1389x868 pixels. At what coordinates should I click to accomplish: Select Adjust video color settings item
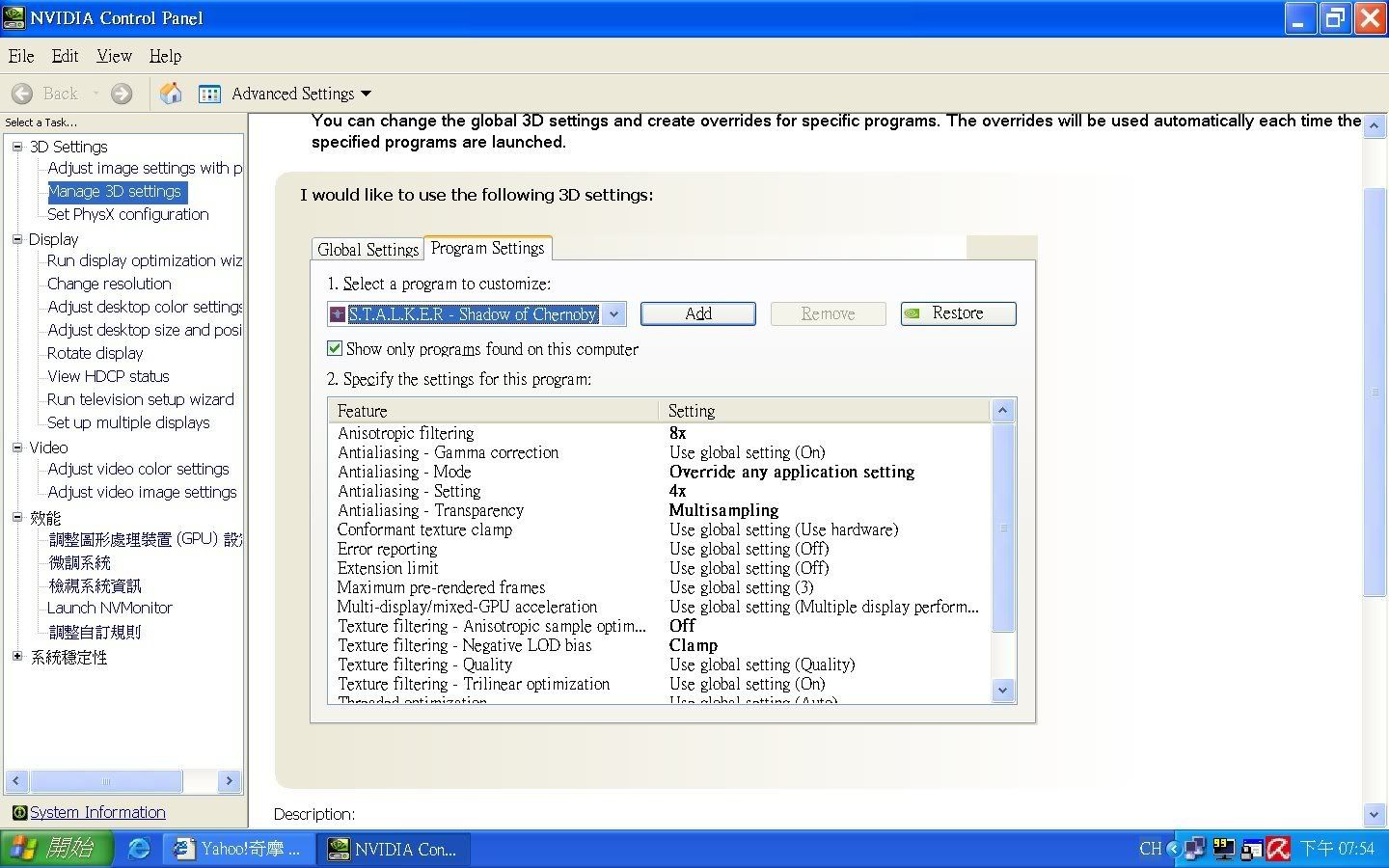[x=138, y=469]
